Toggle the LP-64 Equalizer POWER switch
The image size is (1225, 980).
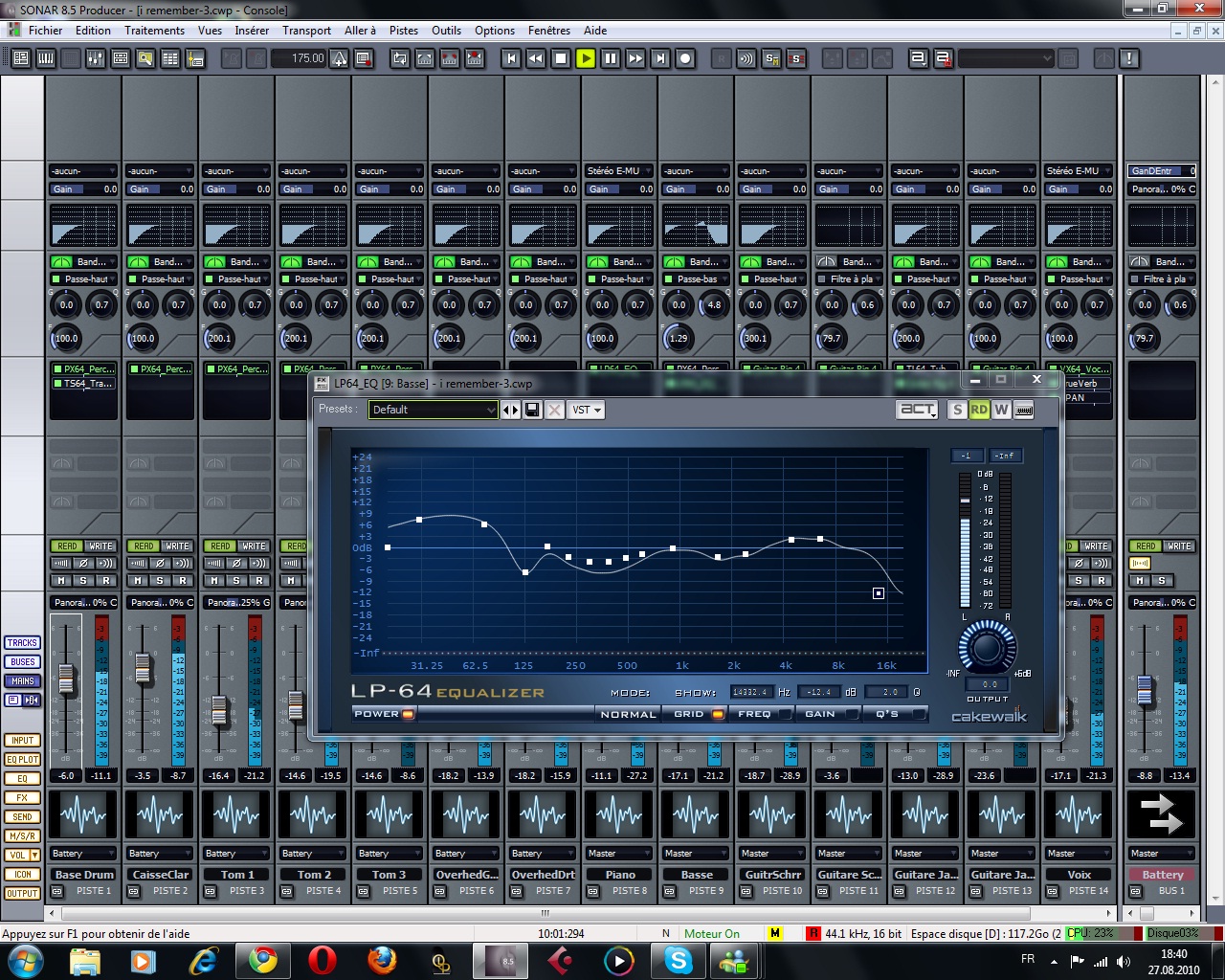coord(408,714)
